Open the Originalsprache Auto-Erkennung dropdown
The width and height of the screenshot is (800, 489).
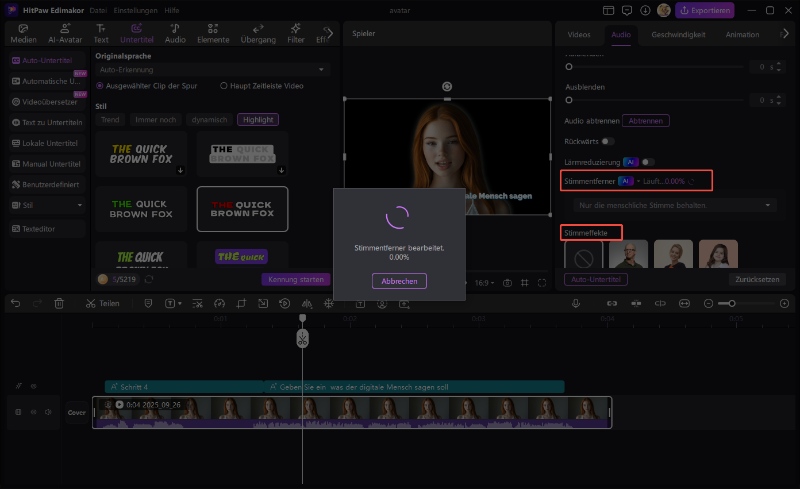tap(212, 69)
